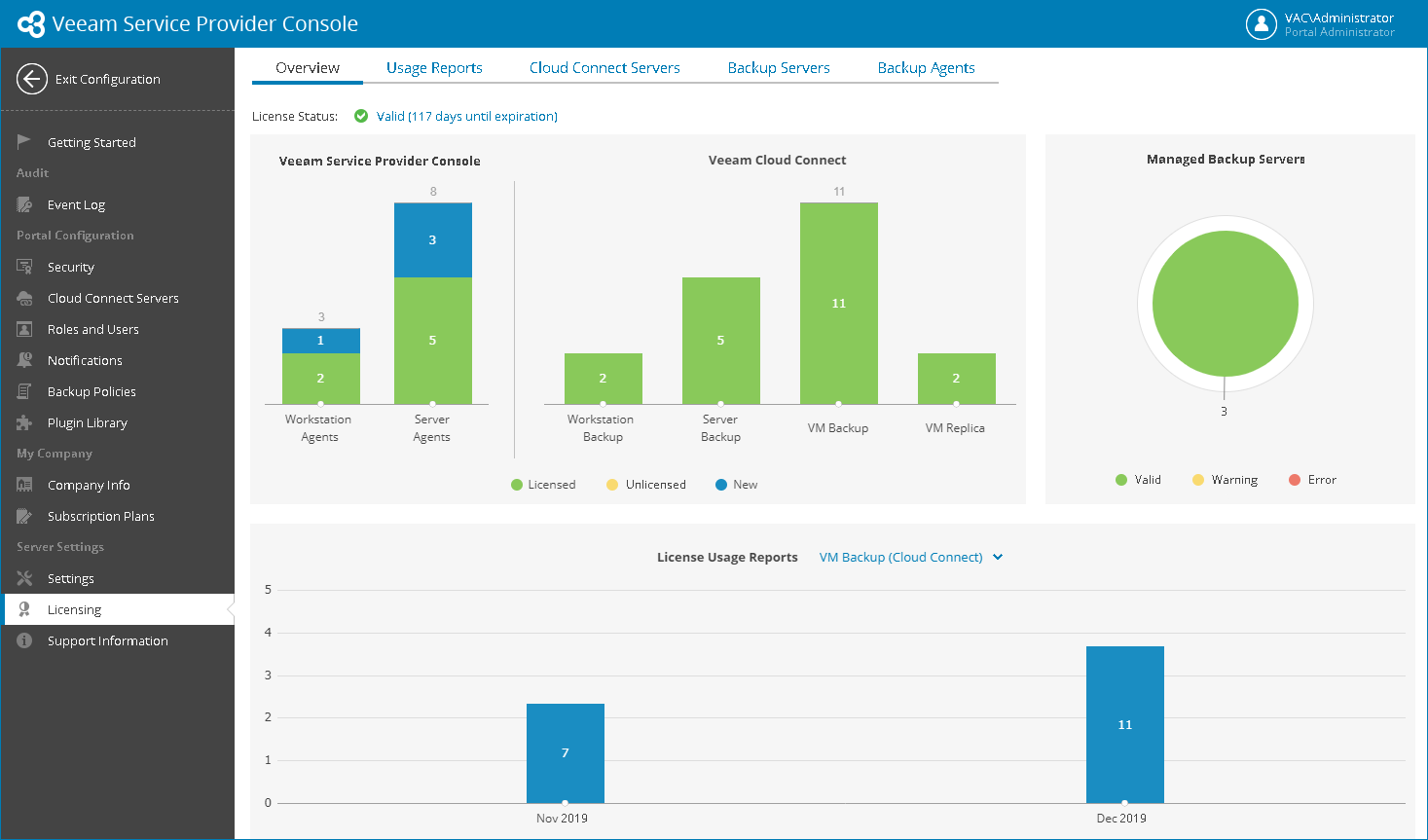Click the green Managed Backup Servers pie chart
This screenshot has height=840, width=1428.
[x=1225, y=304]
